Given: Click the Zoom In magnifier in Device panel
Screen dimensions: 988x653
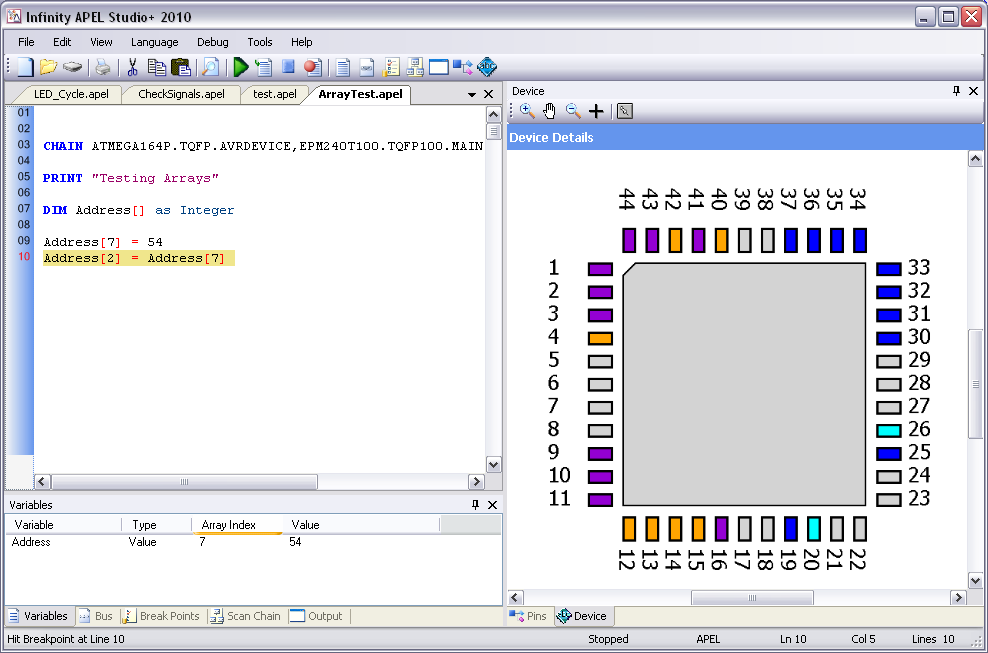Looking at the screenshot, I should tap(527, 111).
